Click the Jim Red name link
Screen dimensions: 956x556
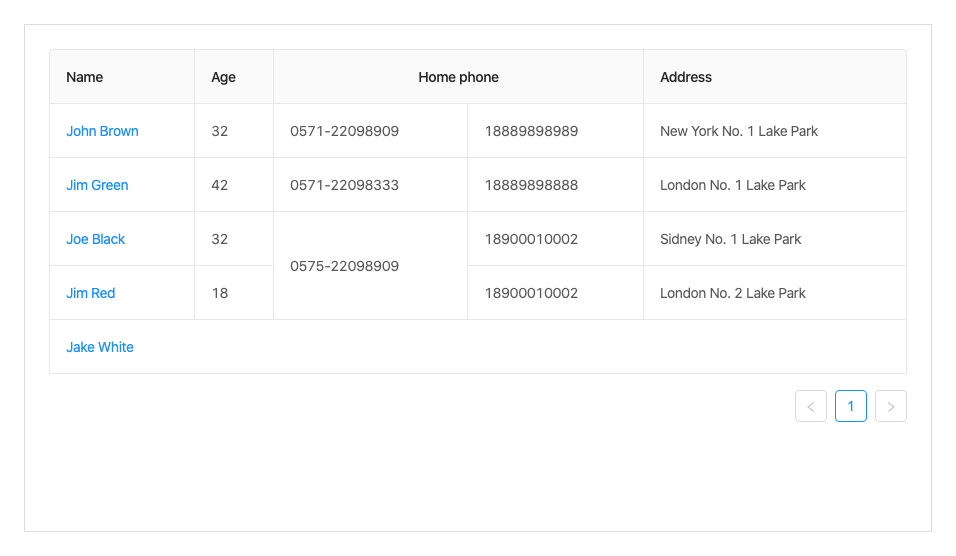click(91, 293)
